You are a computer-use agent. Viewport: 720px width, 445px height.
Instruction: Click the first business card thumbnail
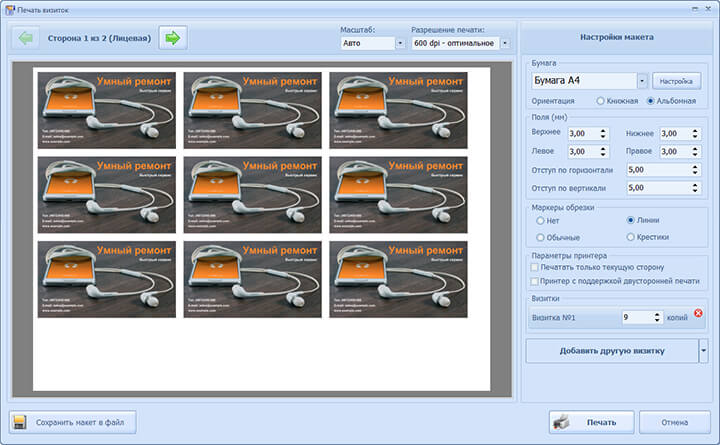point(107,110)
